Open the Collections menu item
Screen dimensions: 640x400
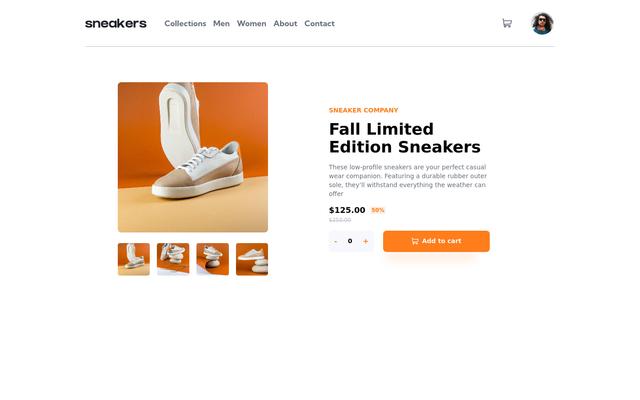pyautogui.click(x=185, y=24)
